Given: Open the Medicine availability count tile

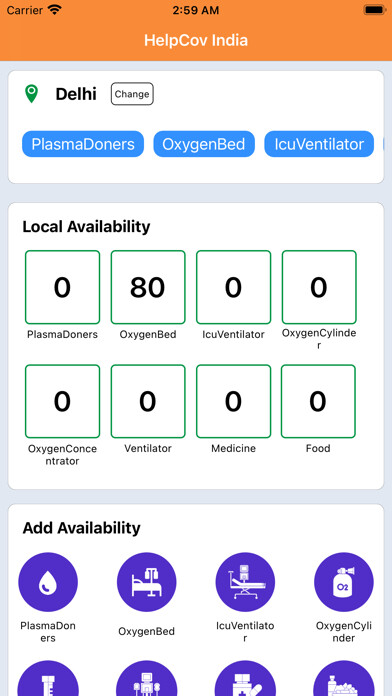Looking at the screenshot, I should point(234,401).
